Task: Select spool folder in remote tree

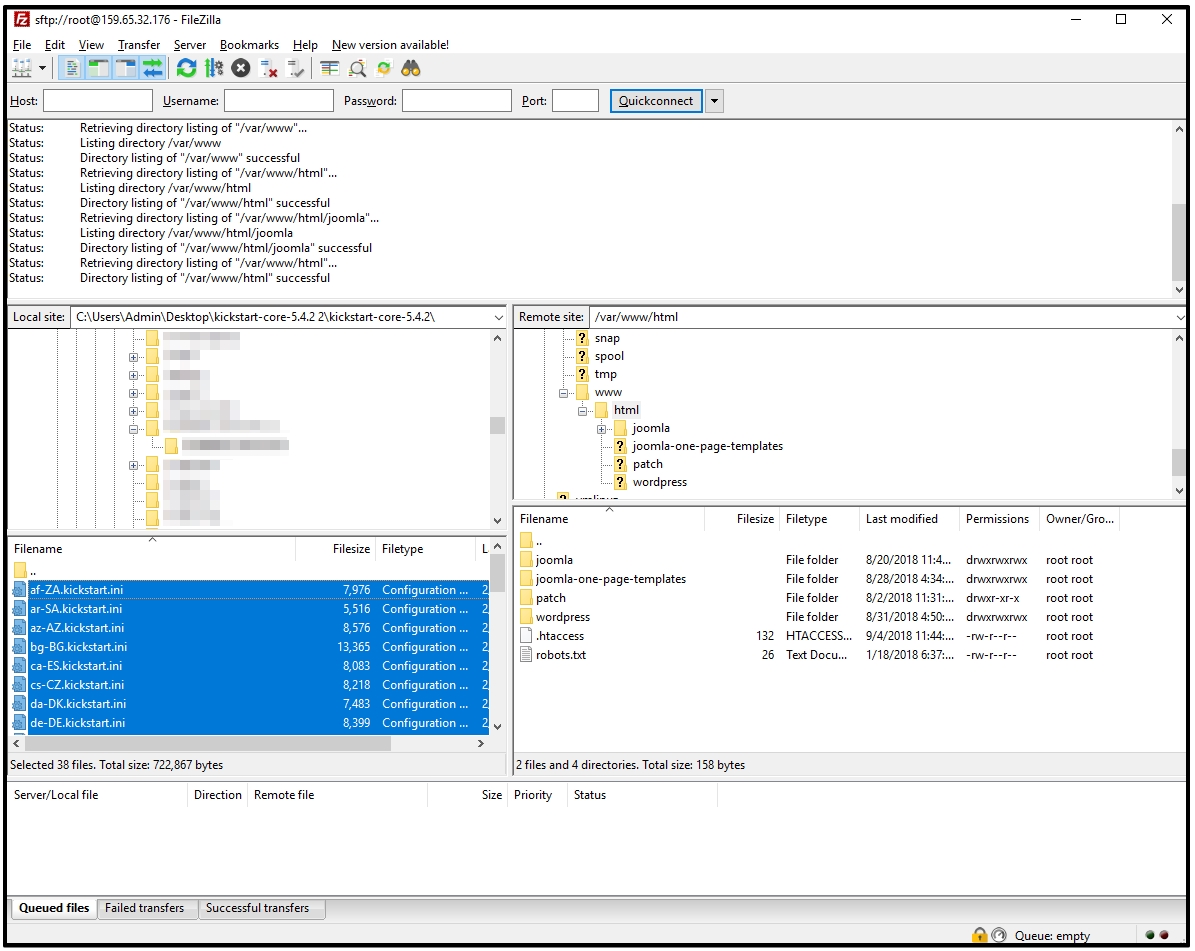Action: click(x=609, y=356)
